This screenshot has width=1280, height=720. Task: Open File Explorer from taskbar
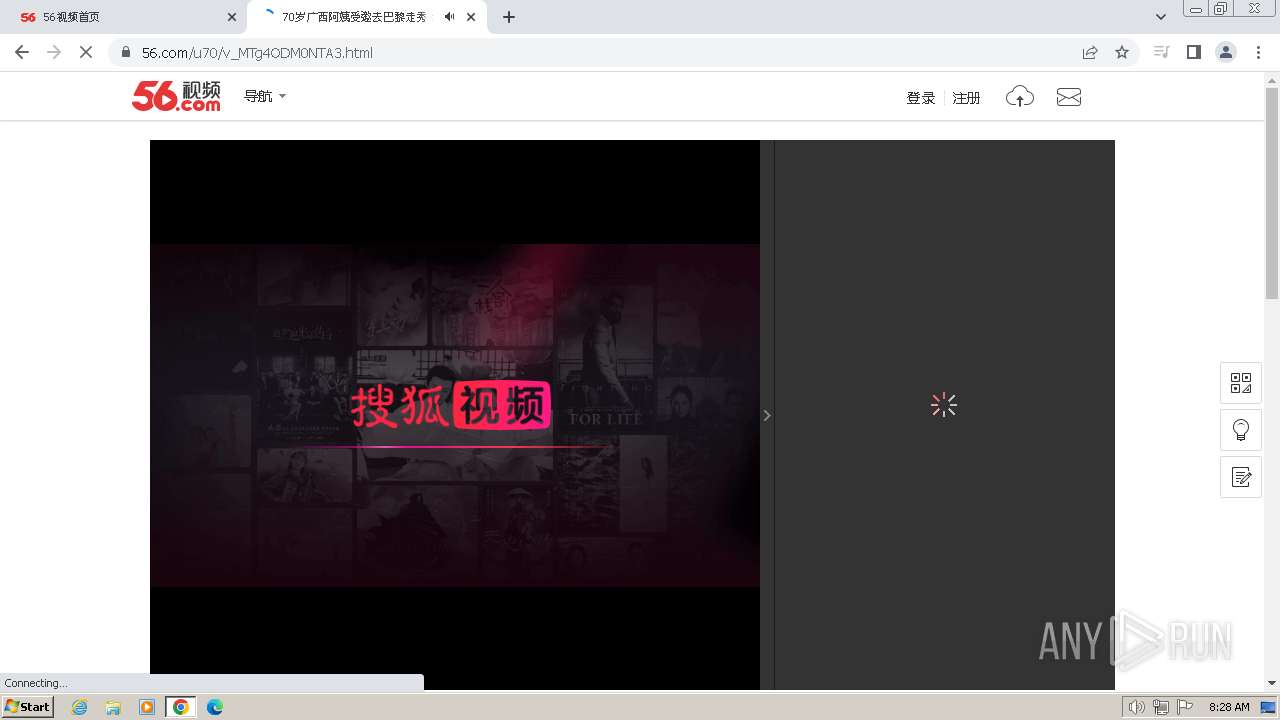coord(113,707)
